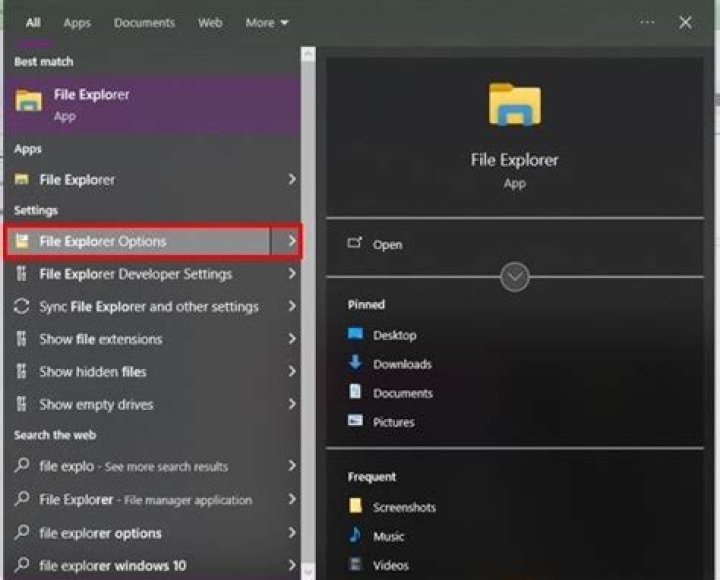Click the Show file extensions settings icon

pyautogui.click(x=22, y=338)
